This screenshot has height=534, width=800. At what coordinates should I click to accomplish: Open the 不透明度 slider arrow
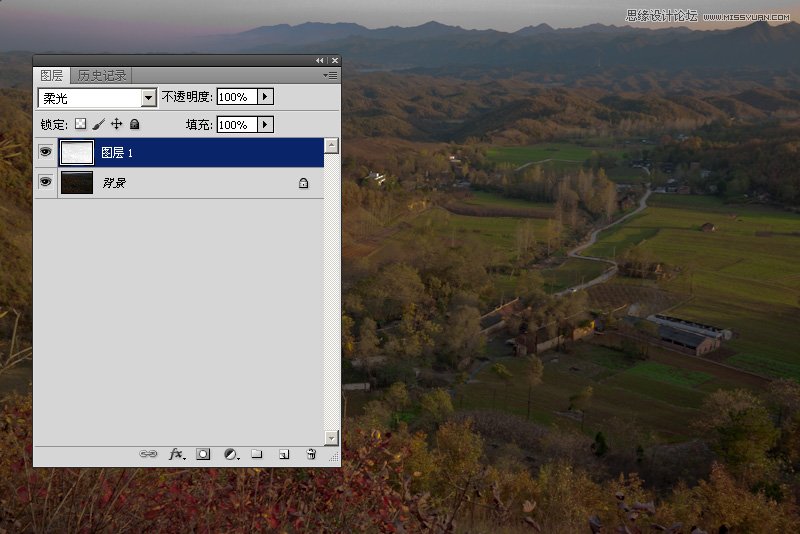265,97
